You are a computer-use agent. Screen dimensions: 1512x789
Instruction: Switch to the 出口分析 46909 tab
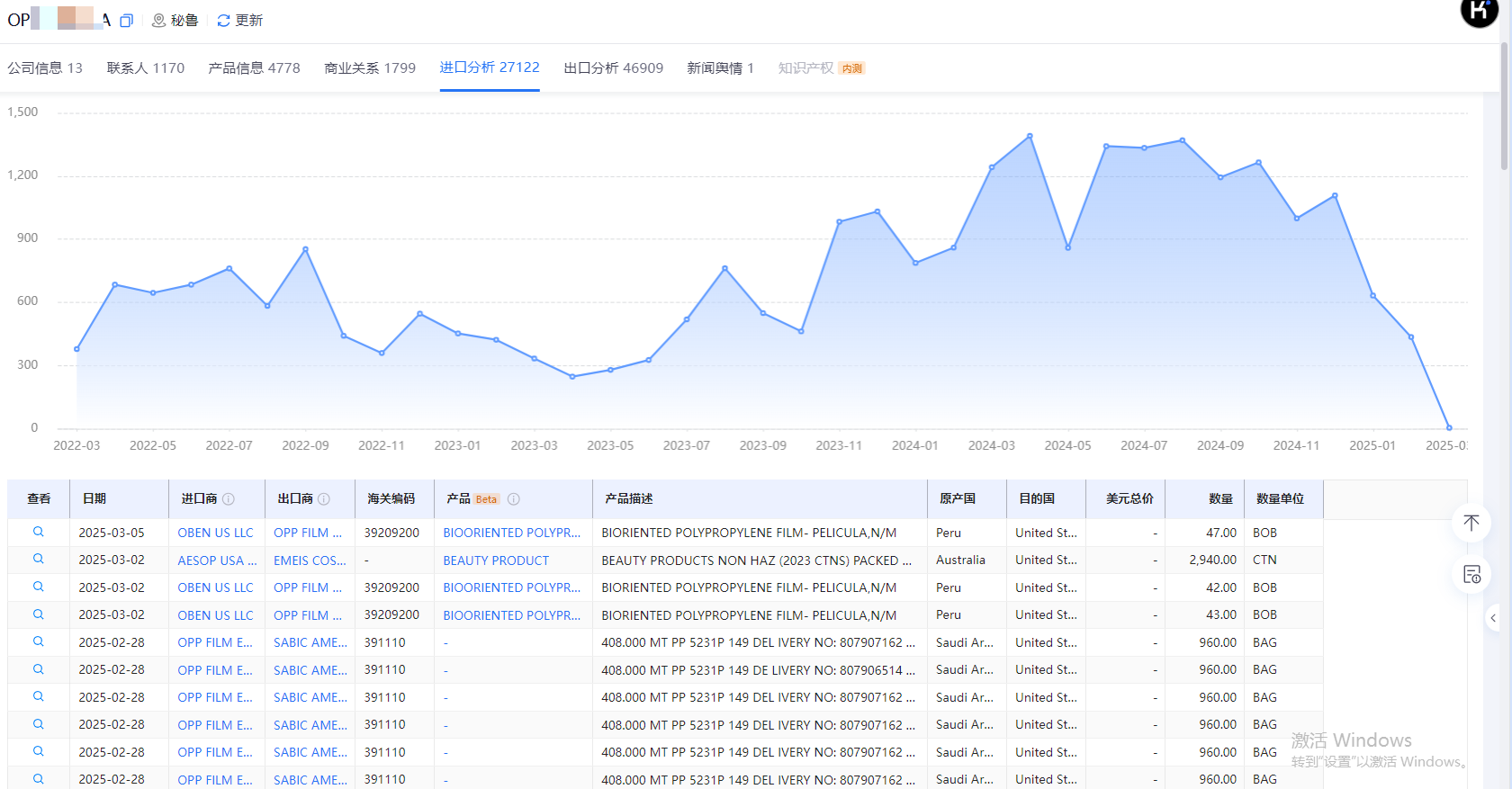613,68
